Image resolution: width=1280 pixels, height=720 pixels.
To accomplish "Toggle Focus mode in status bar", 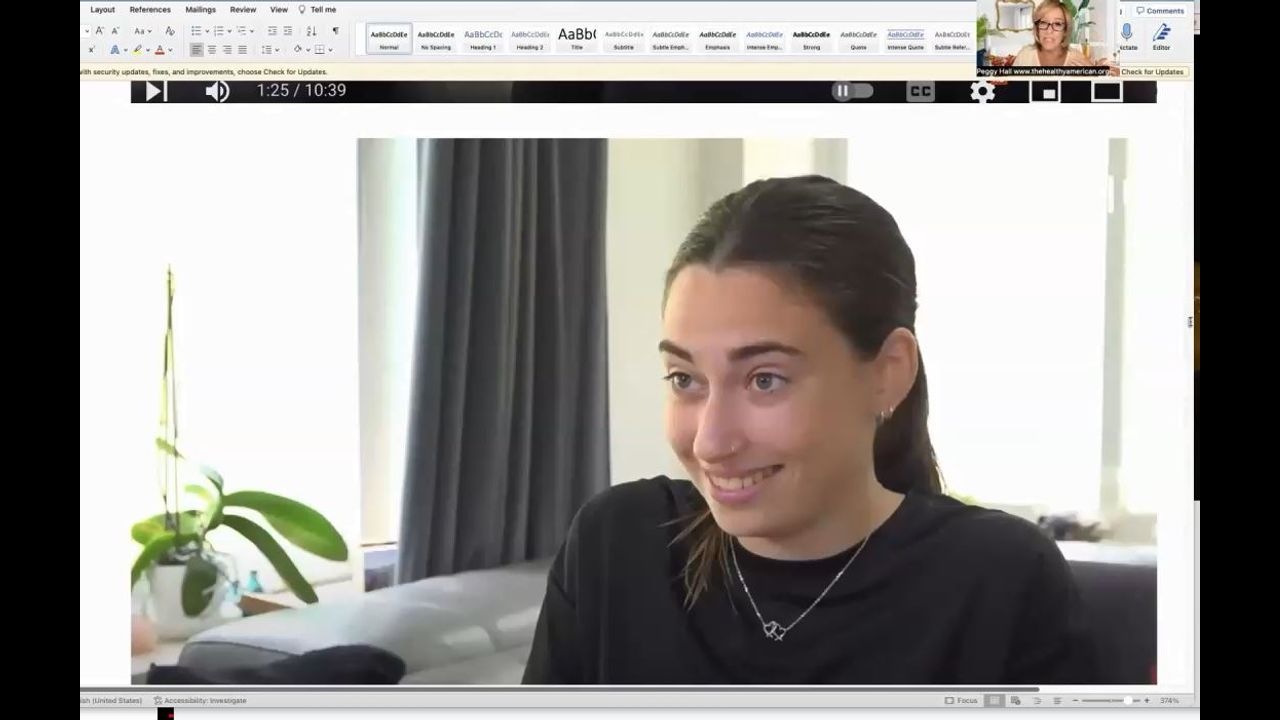I will (961, 701).
